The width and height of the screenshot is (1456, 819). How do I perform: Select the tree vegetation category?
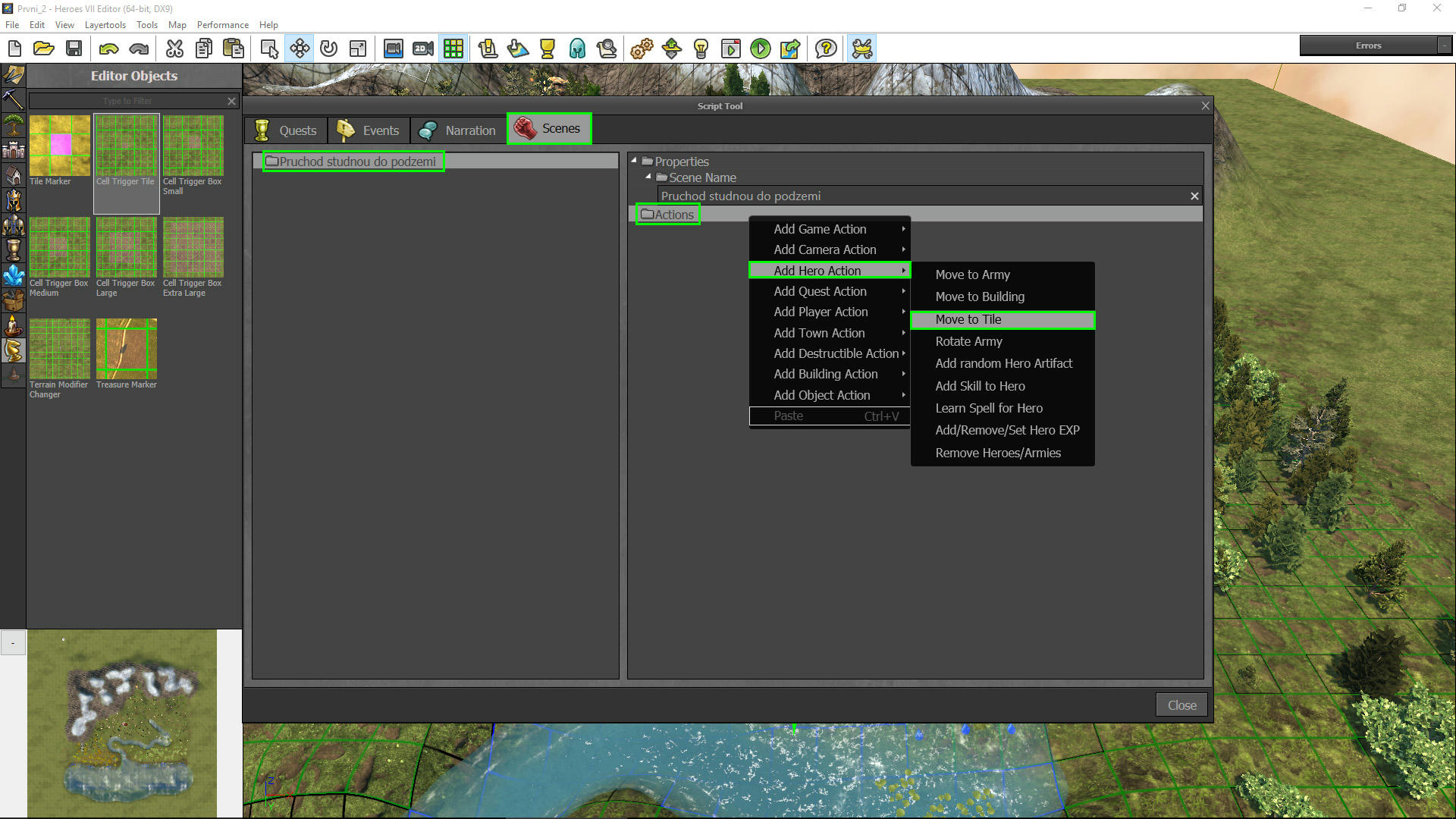(13, 125)
